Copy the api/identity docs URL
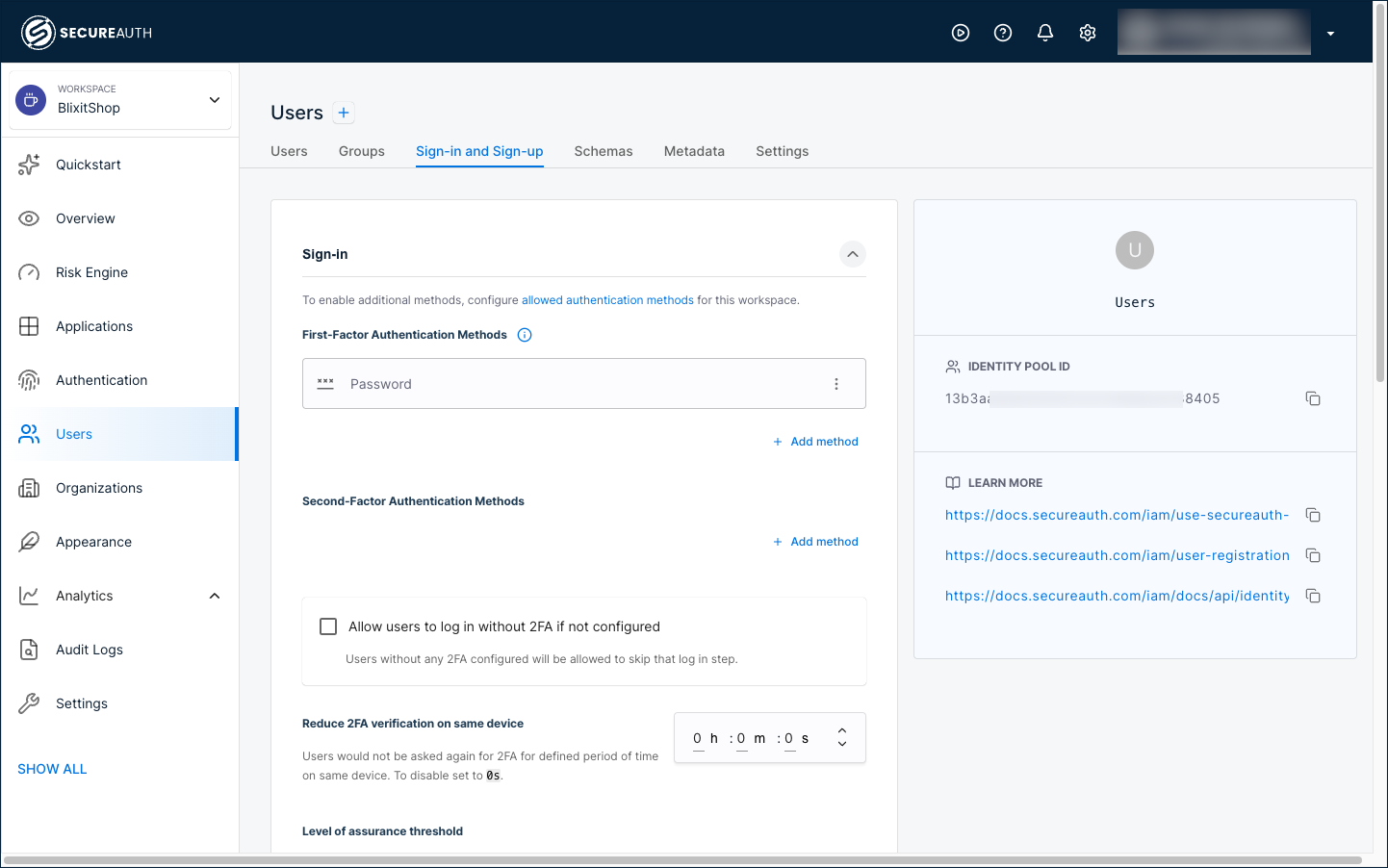 1313,596
